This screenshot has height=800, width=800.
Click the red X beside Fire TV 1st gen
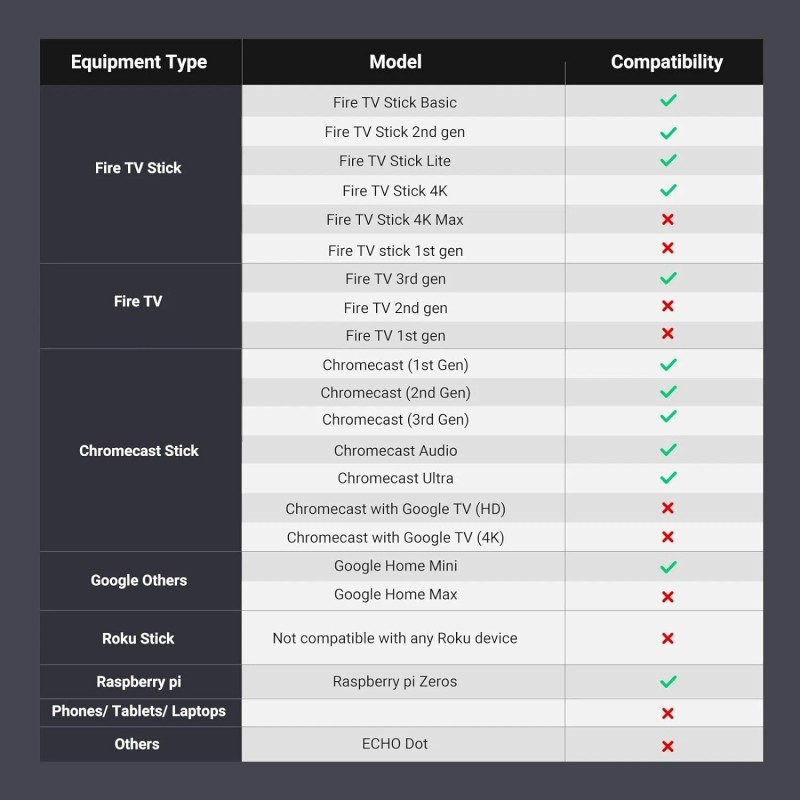coord(667,334)
